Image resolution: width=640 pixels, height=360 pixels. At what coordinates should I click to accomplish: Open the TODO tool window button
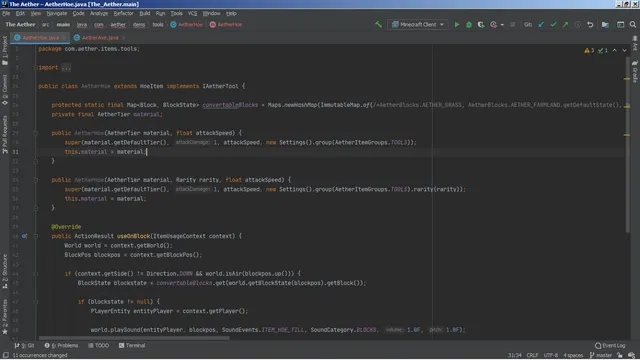click(98, 345)
